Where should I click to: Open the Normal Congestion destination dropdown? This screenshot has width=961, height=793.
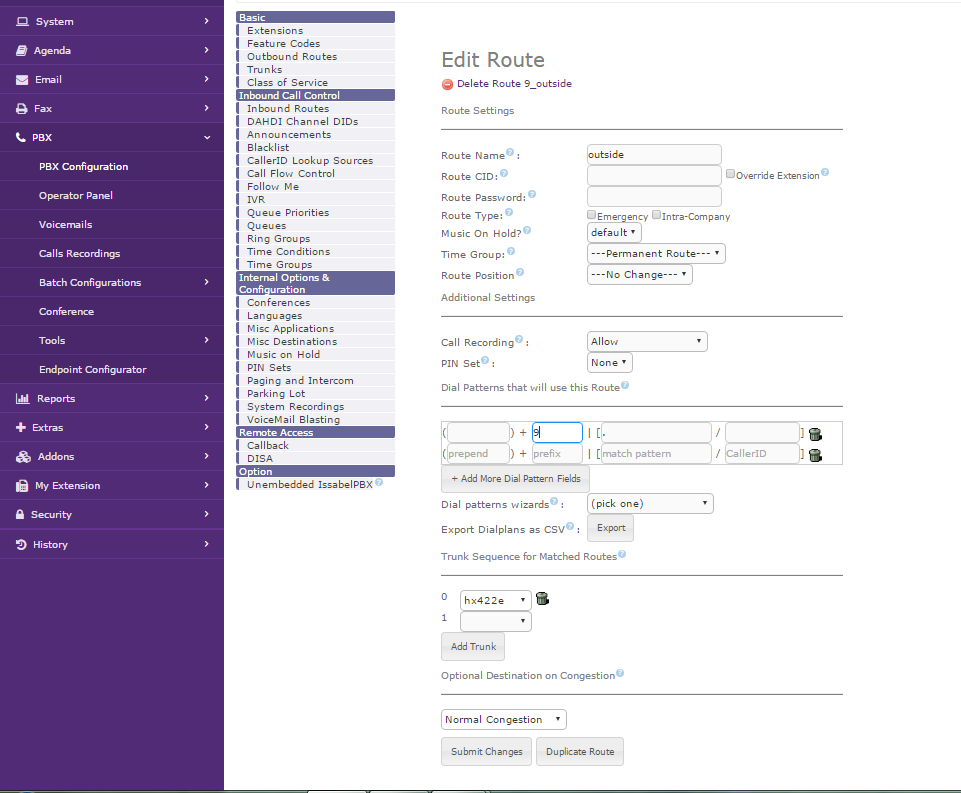(503, 720)
